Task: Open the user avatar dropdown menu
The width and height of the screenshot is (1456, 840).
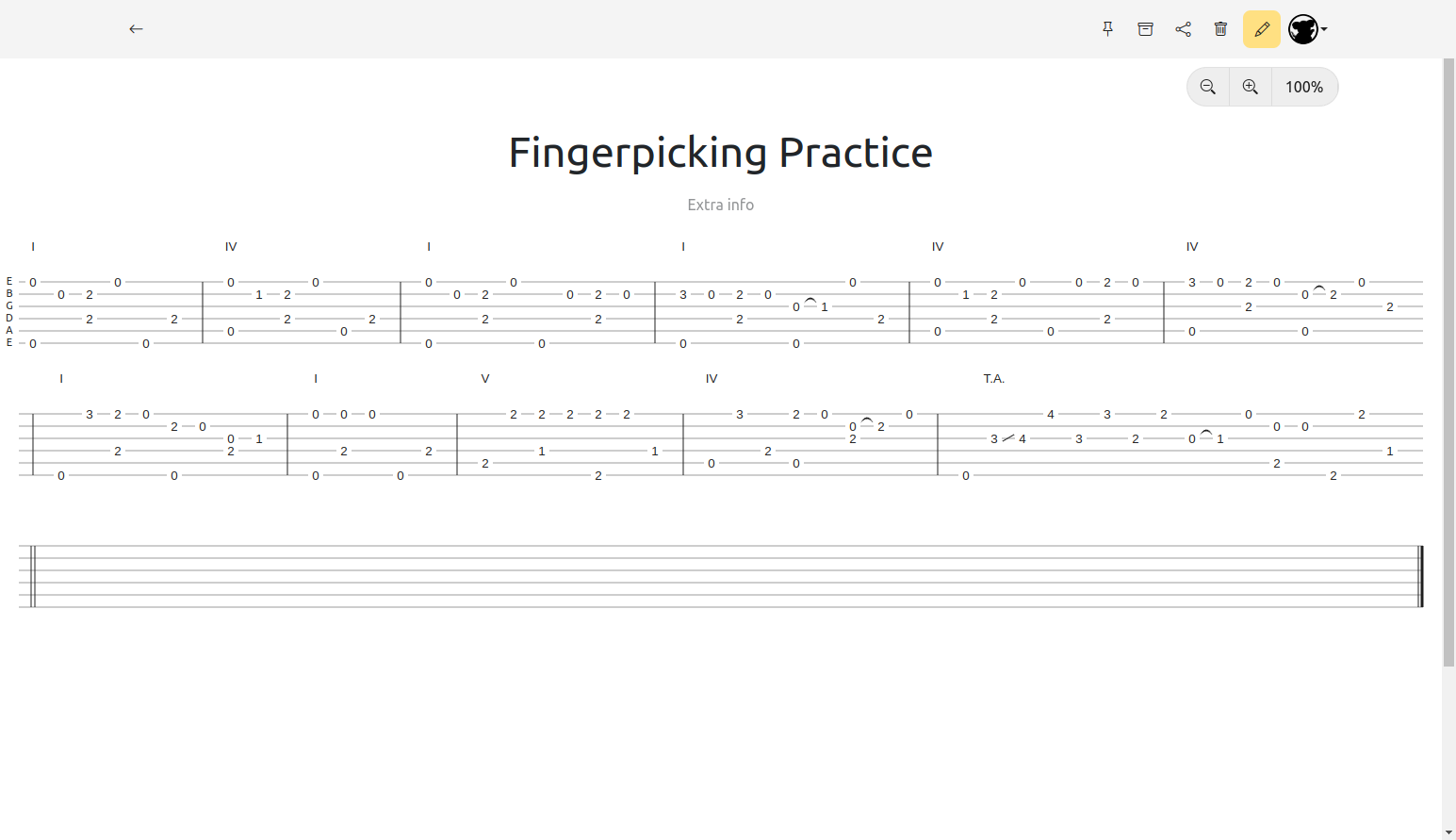Action: [x=1308, y=29]
